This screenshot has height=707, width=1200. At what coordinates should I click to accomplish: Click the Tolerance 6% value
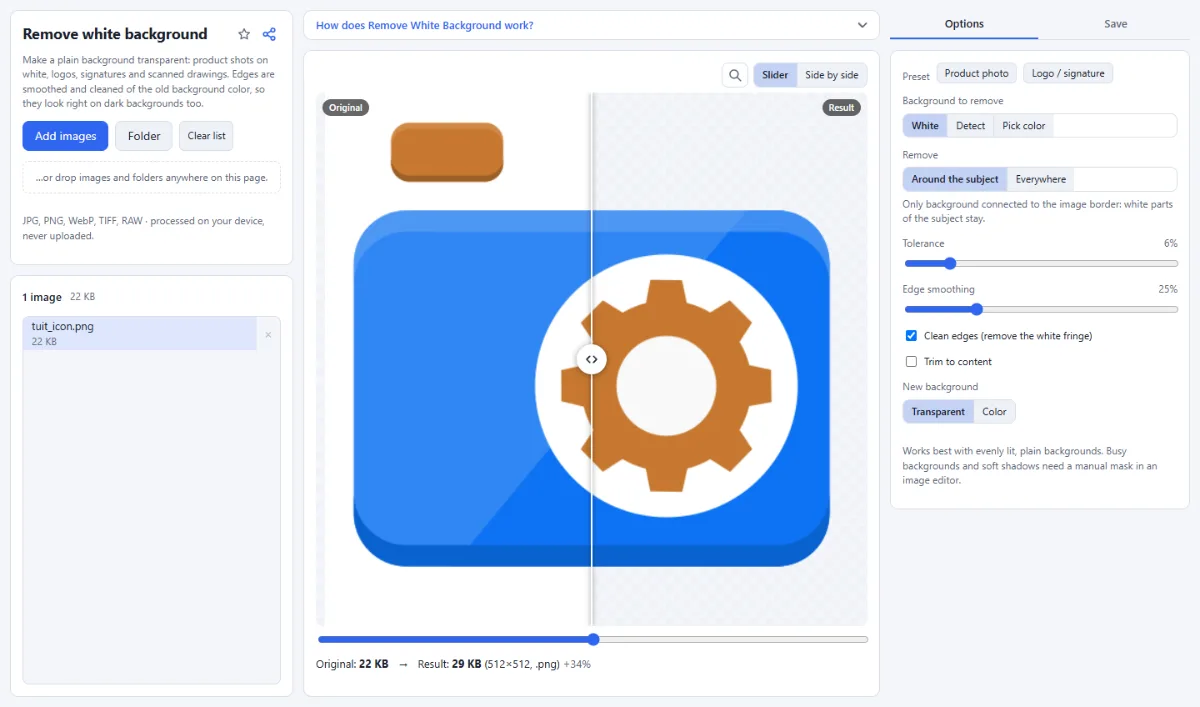tap(1170, 243)
